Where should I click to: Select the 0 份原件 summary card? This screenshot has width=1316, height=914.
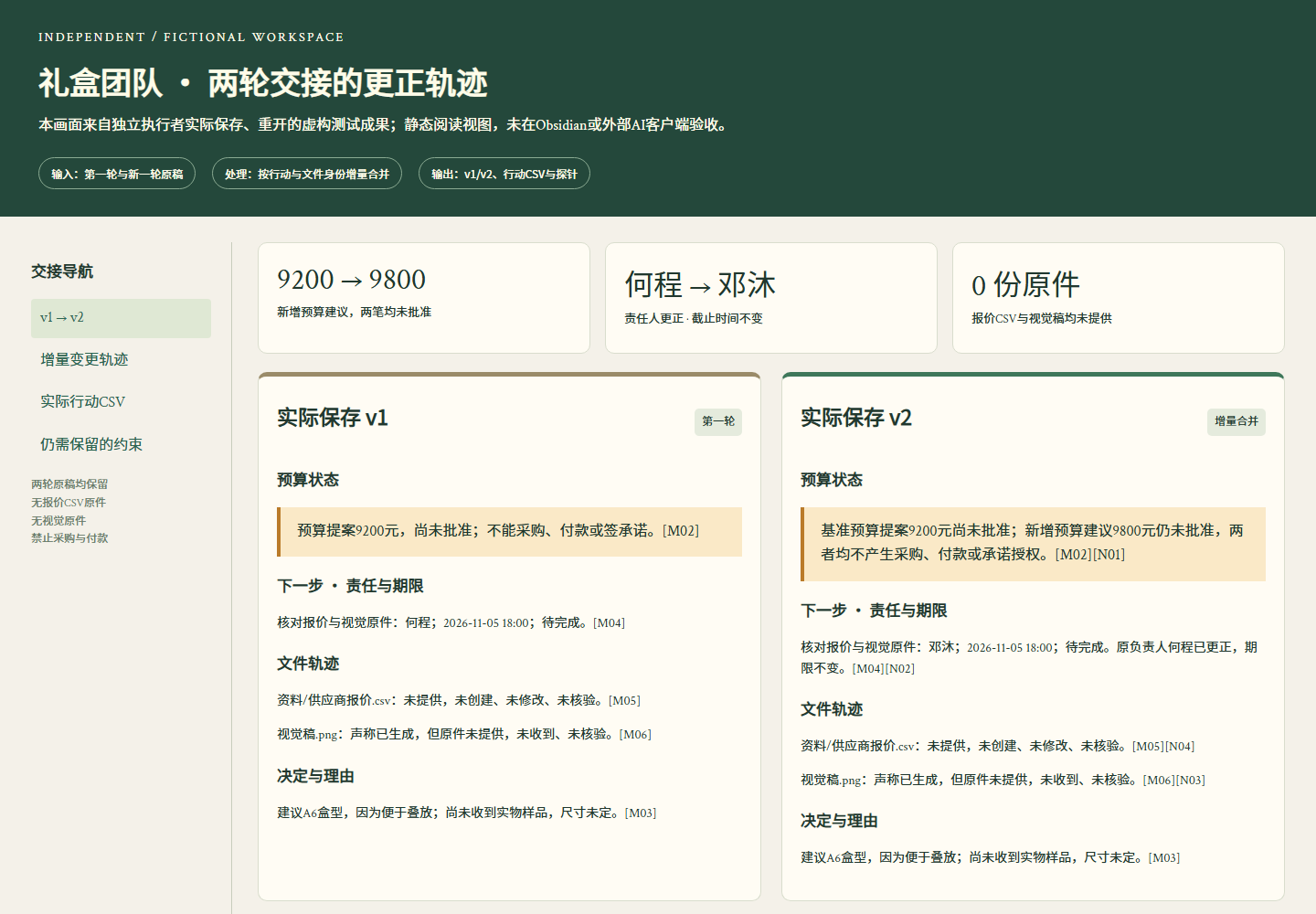click(x=1119, y=298)
